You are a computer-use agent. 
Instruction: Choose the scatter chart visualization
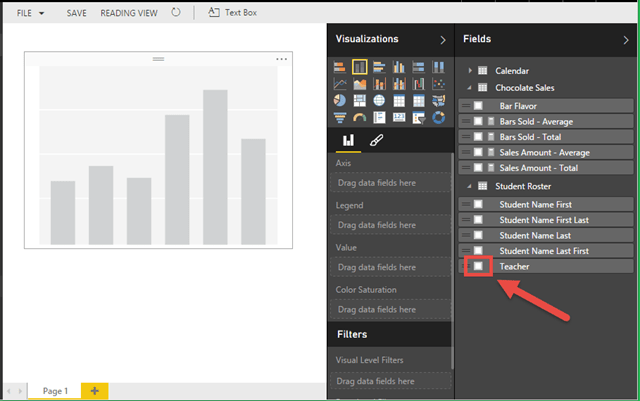click(x=436, y=84)
